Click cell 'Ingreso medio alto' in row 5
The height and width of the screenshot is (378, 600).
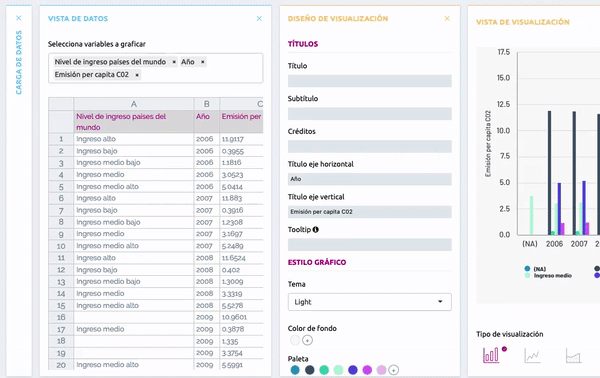(x=134, y=187)
